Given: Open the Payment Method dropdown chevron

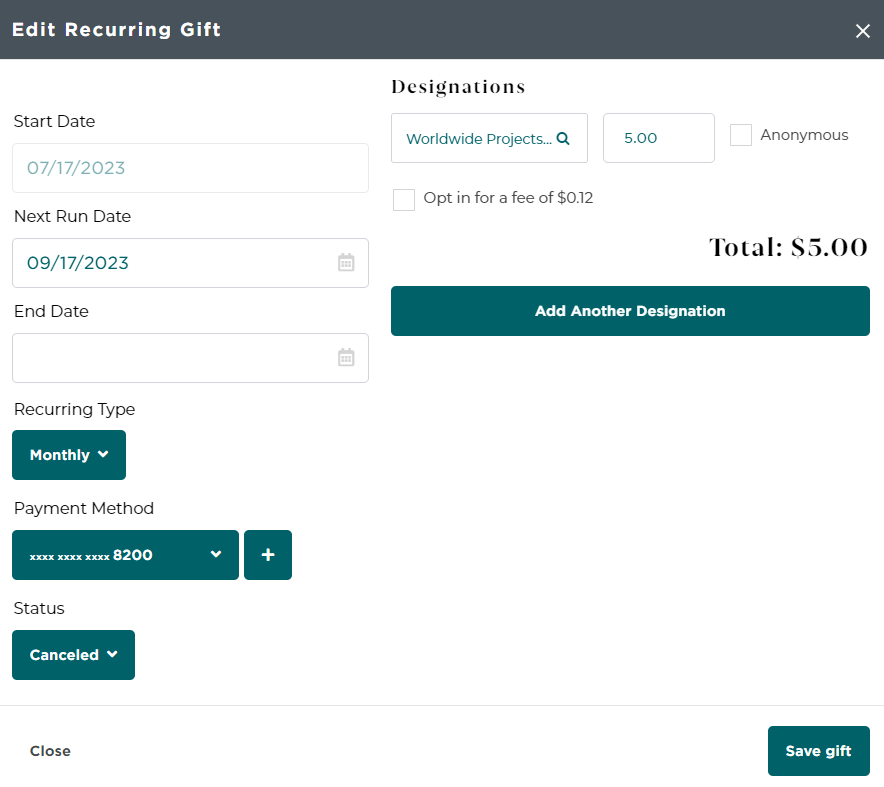Looking at the screenshot, I should coord(216,555).
